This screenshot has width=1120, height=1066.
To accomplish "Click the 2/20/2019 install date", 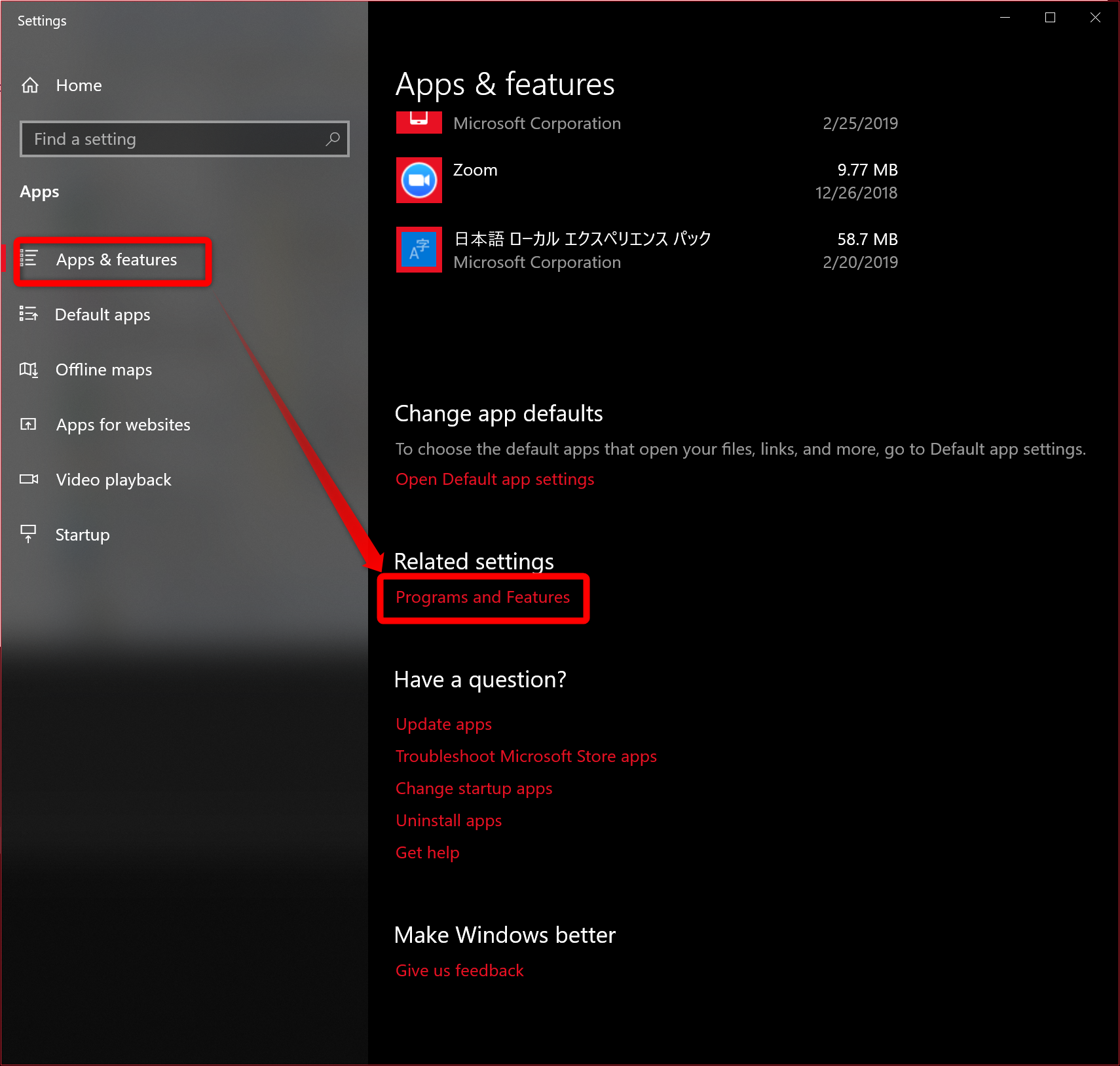I will coord(860,263).
